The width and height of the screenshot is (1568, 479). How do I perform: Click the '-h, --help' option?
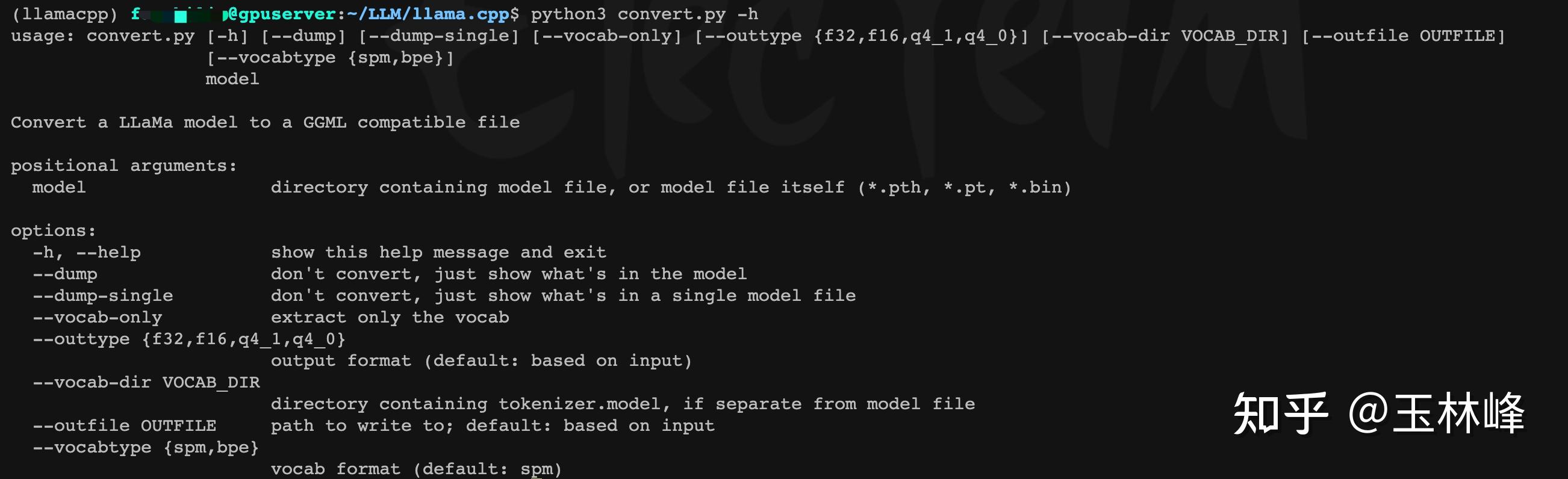(x=87, y=252)
